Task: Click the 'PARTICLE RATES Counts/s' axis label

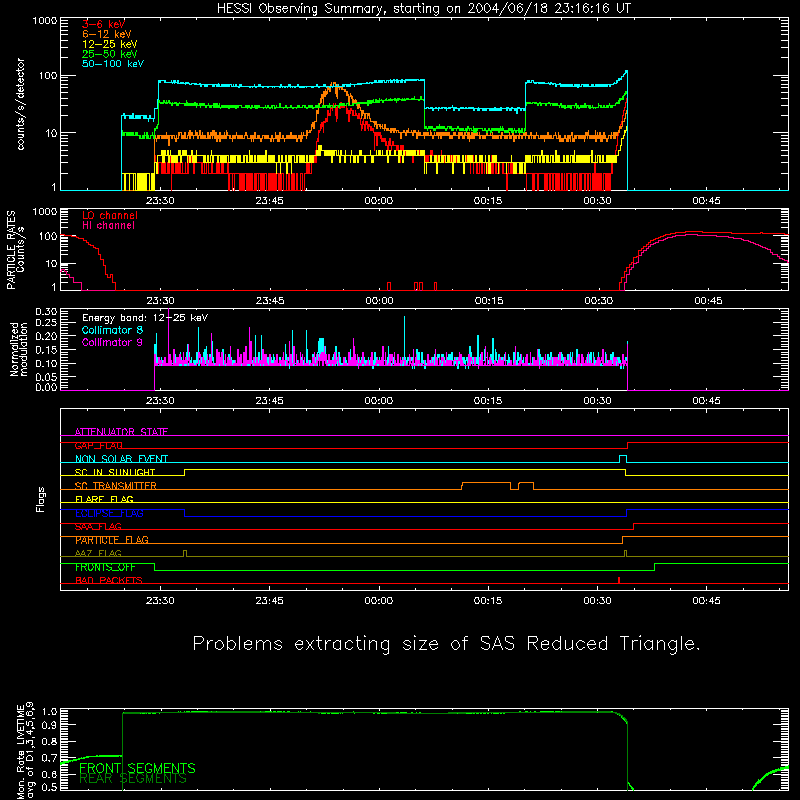Action: [x=15, y=249]
